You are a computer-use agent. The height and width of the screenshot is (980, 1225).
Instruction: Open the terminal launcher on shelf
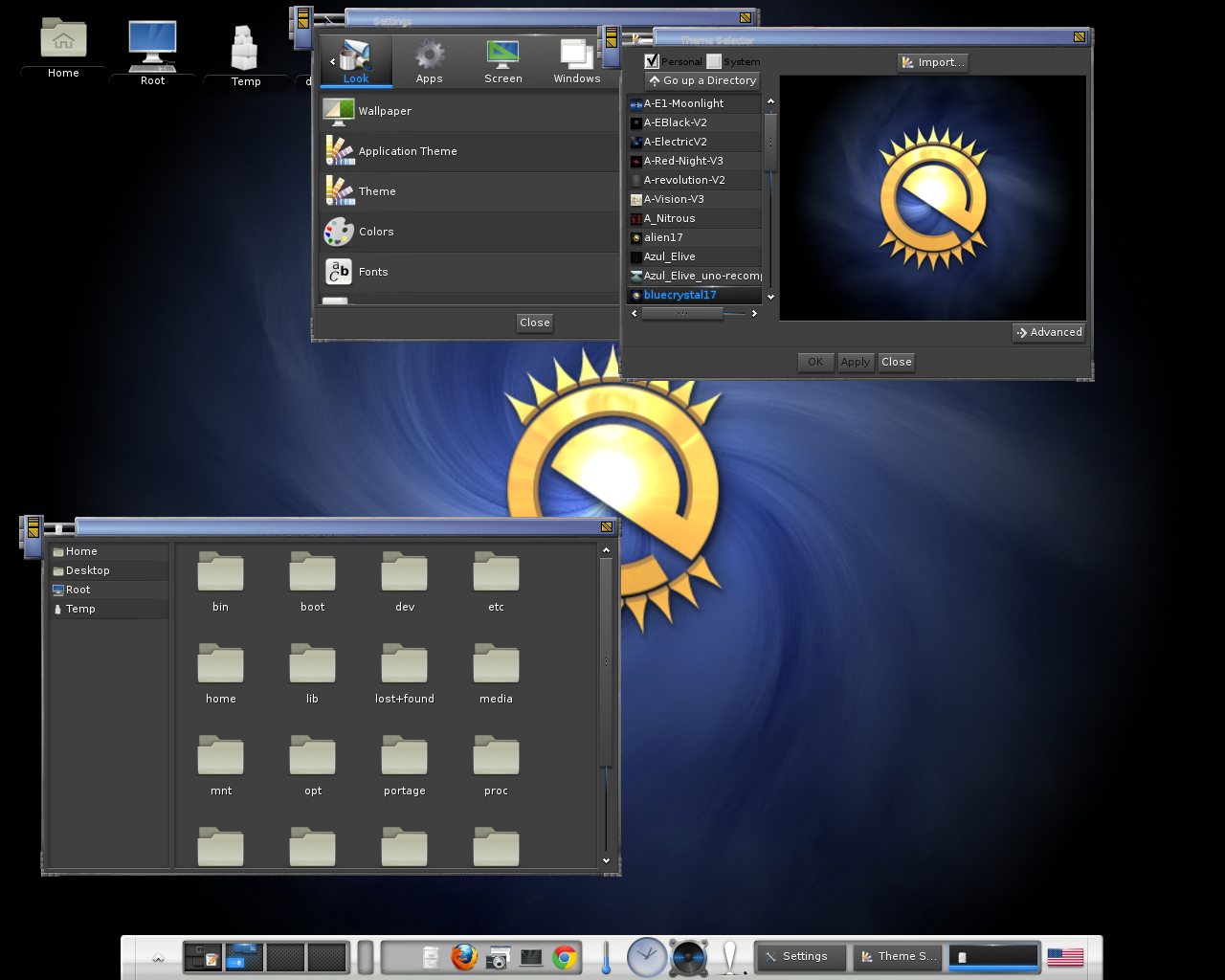click(531, 957)
